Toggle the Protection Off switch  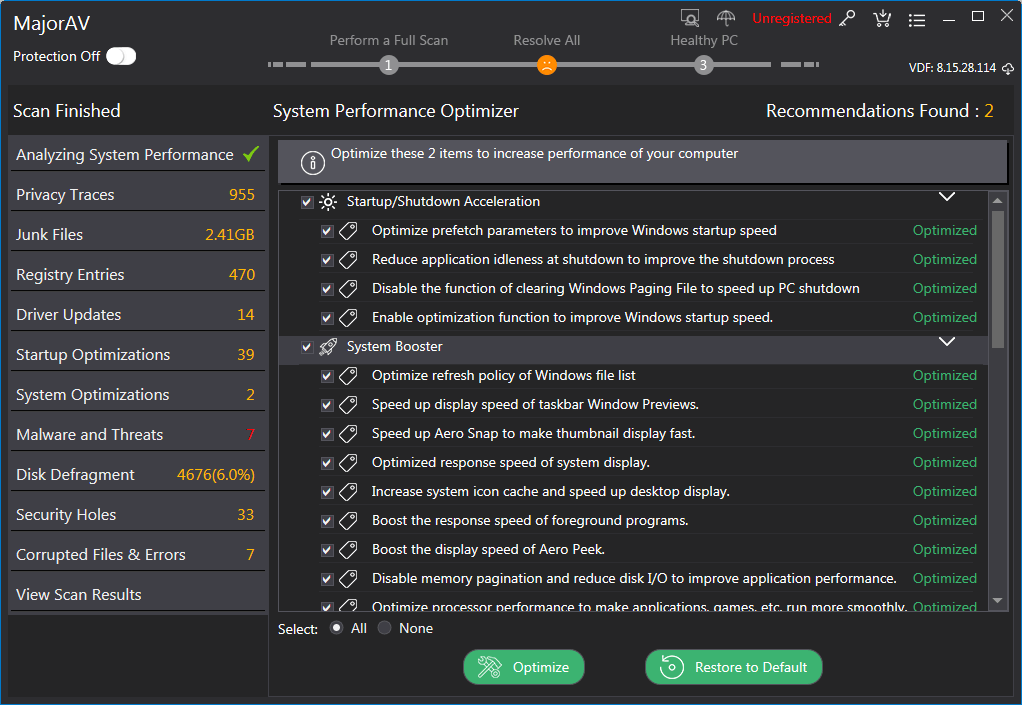pos(121,56)
